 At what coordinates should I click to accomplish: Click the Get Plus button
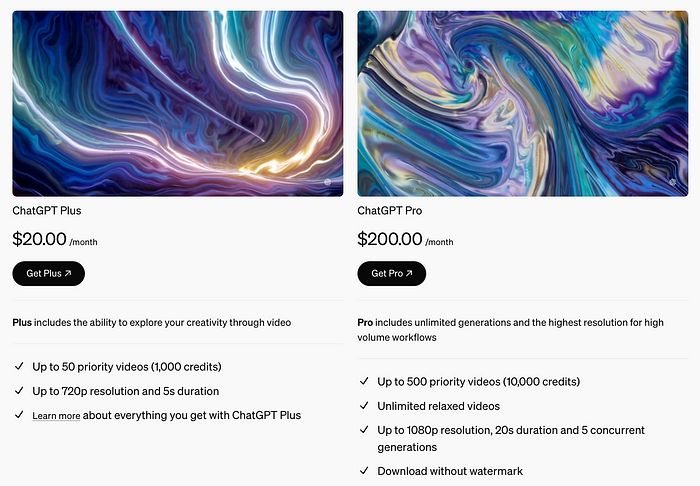[49, 274]
